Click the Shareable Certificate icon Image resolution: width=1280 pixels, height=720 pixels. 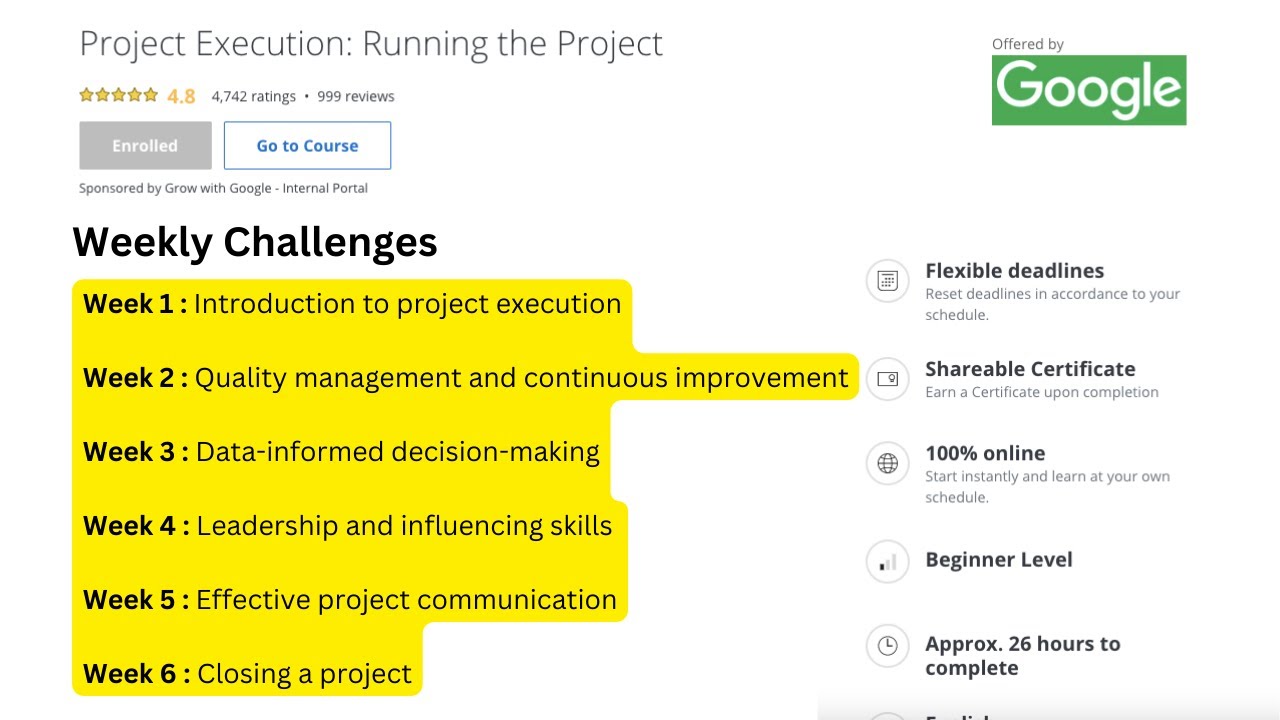pos(887,379)
